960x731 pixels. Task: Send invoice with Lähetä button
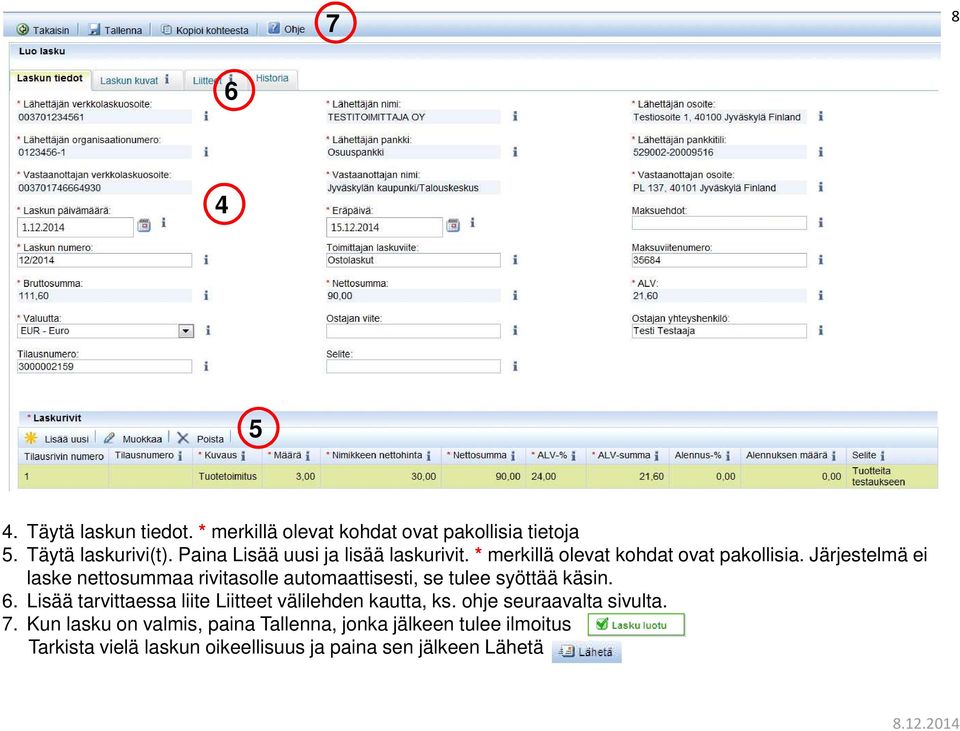click(x=587, y=652)
